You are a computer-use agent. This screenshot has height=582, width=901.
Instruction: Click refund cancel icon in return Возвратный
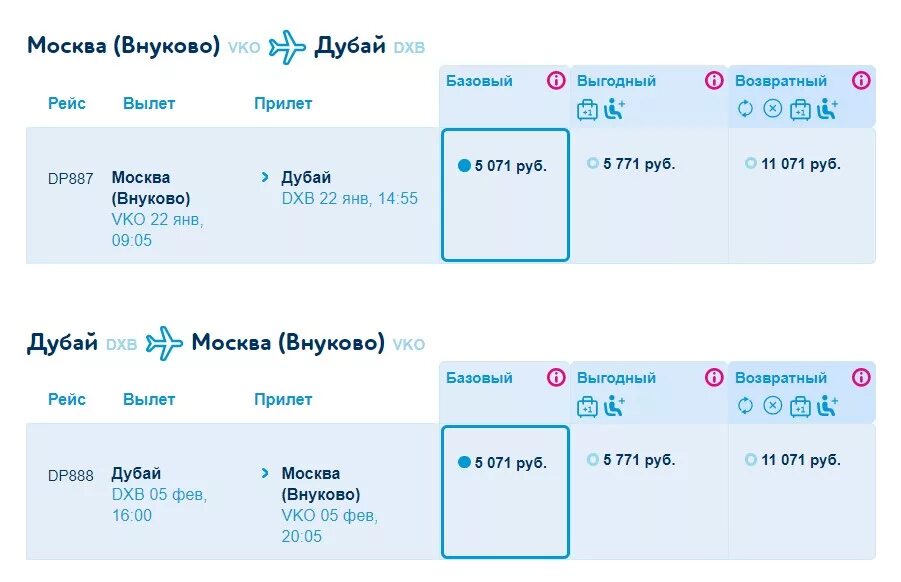coord(772,406)
